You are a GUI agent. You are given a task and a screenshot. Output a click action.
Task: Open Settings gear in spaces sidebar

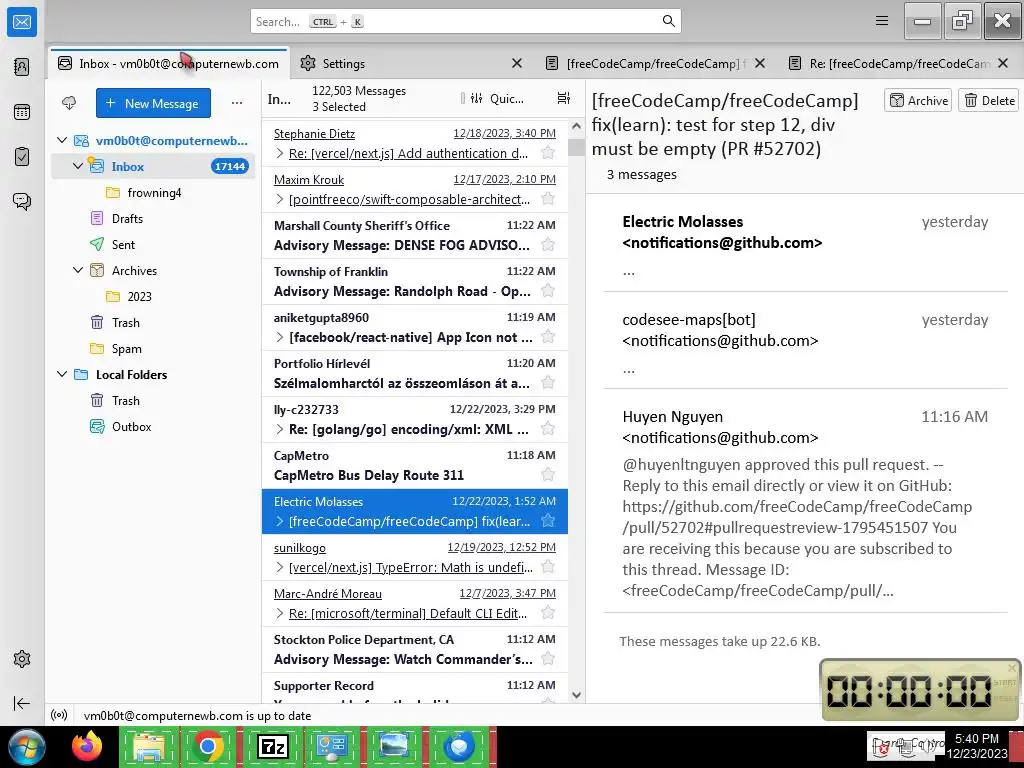pyautogui.click(x=22, y=659)
